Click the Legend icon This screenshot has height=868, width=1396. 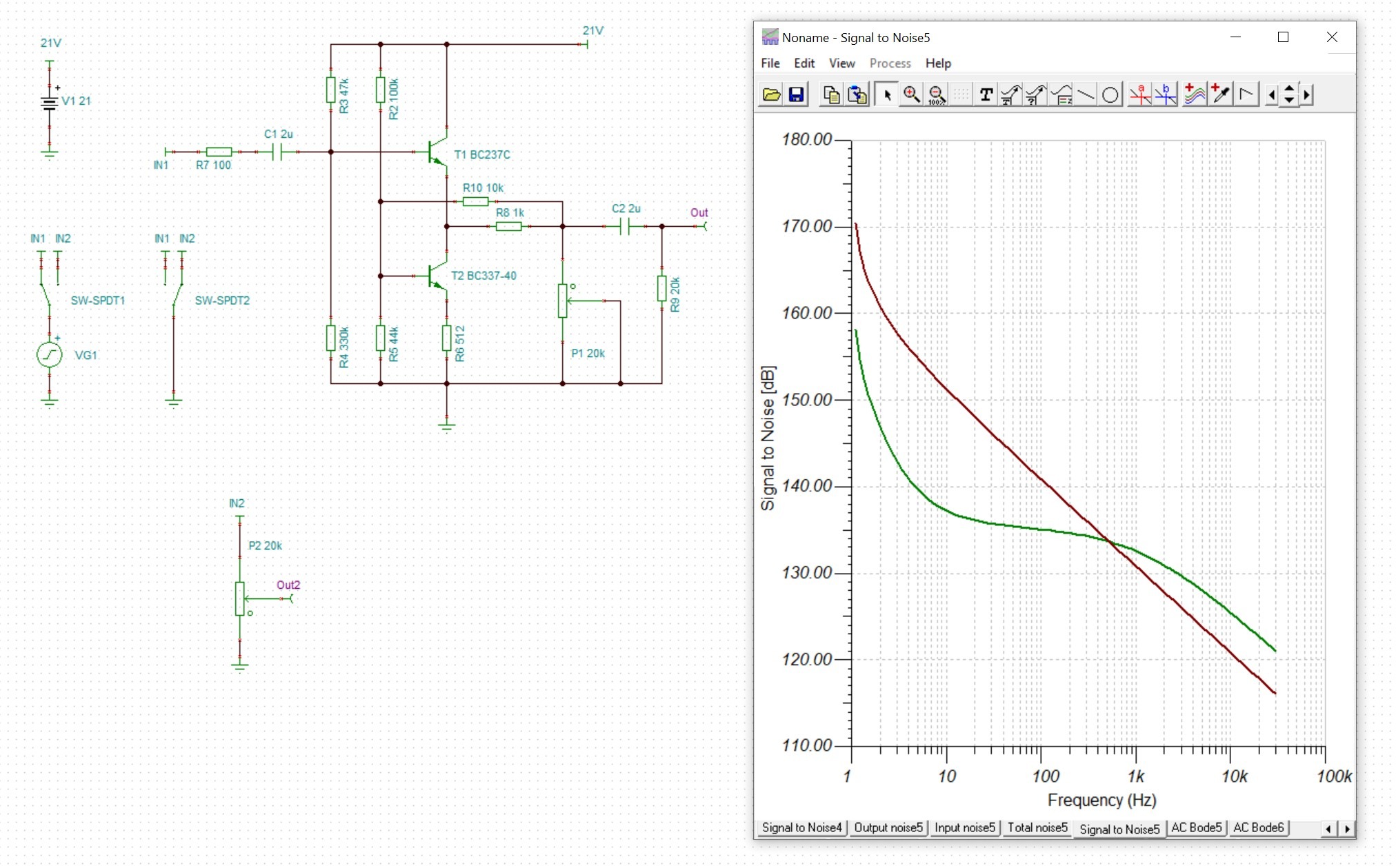1061,94
